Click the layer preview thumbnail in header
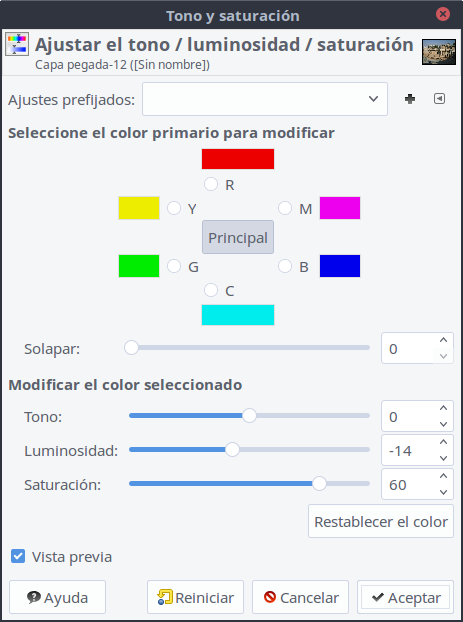This screenshot has width=463, height=622. (438, 52)
